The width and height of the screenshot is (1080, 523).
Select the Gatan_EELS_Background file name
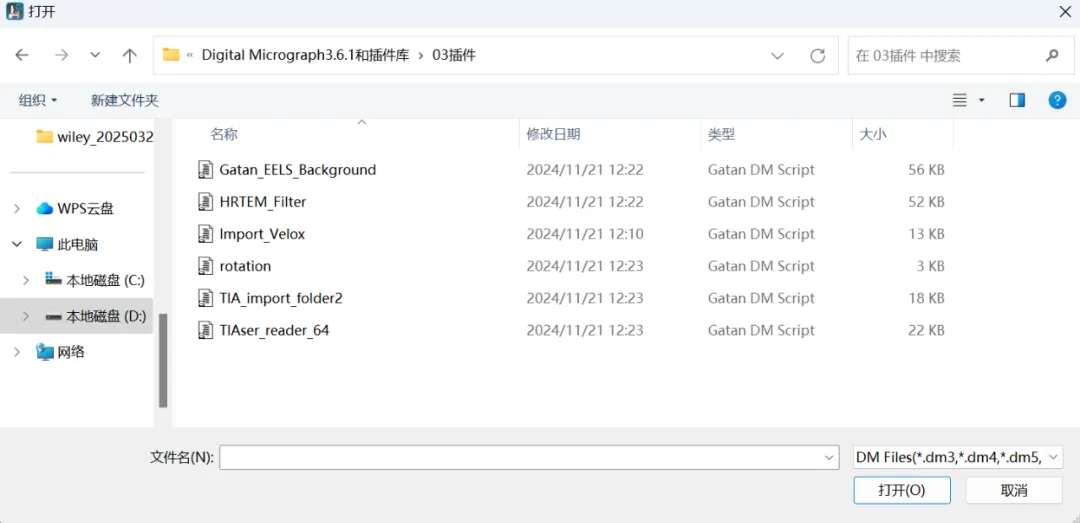(298, 170)
